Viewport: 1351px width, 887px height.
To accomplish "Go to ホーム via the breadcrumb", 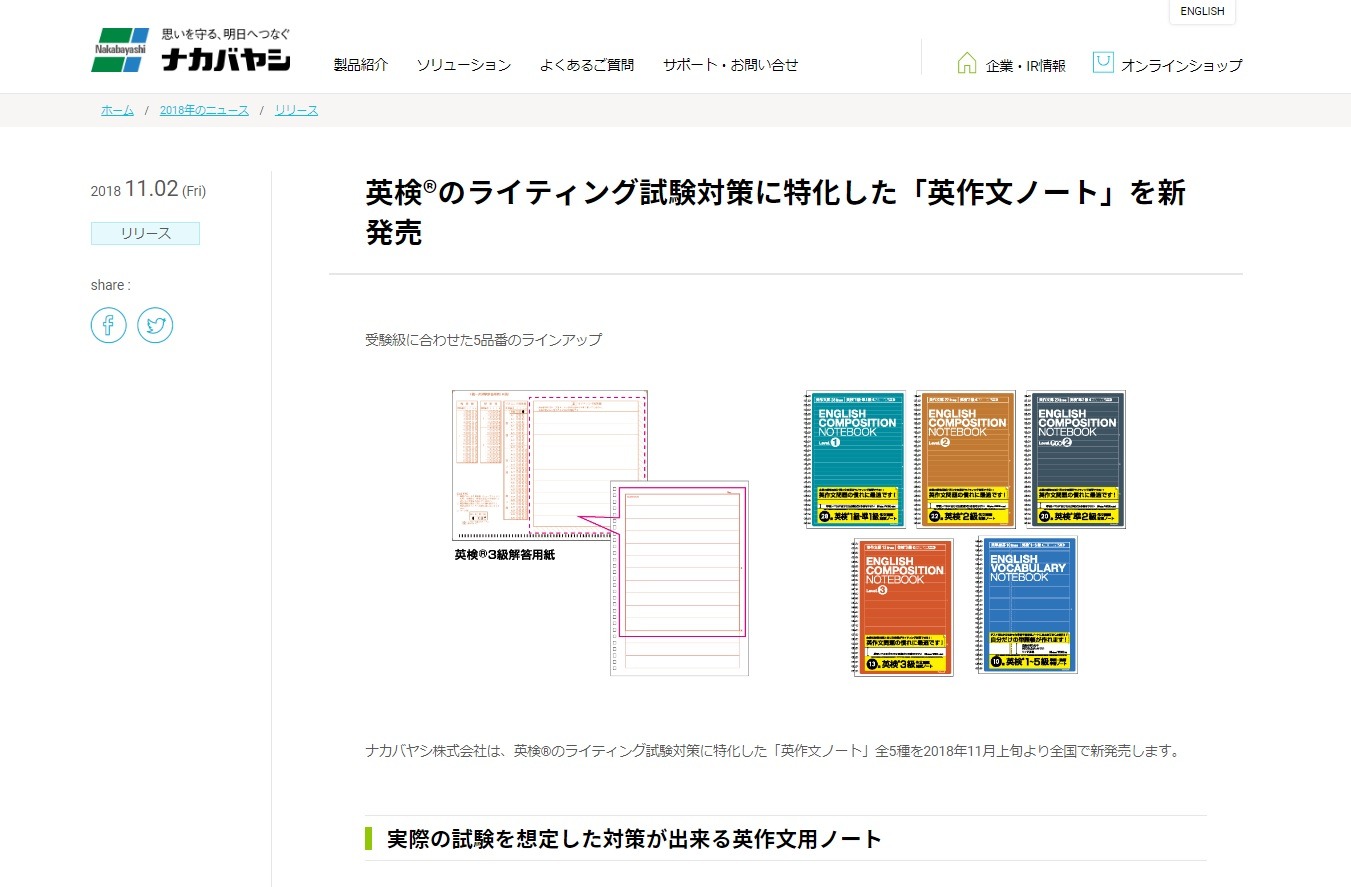I will [116, 110].
